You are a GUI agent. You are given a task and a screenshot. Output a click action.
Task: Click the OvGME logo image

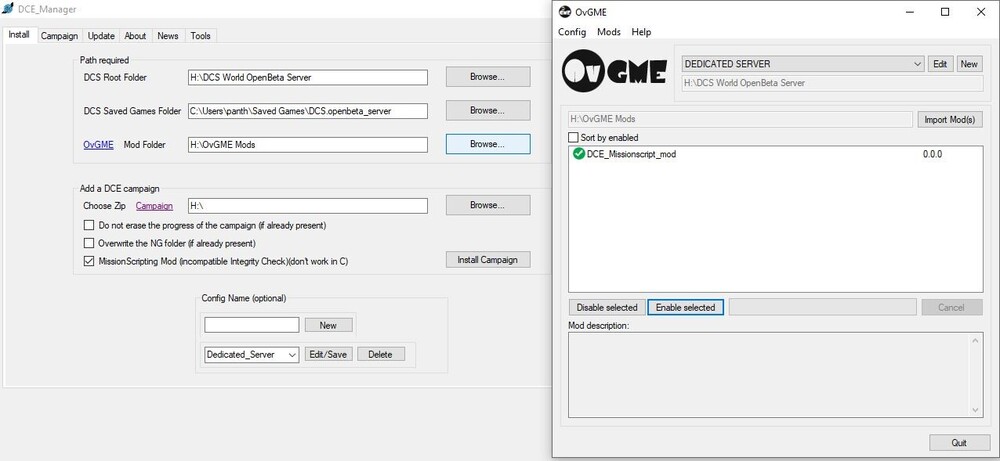[615, 69]
